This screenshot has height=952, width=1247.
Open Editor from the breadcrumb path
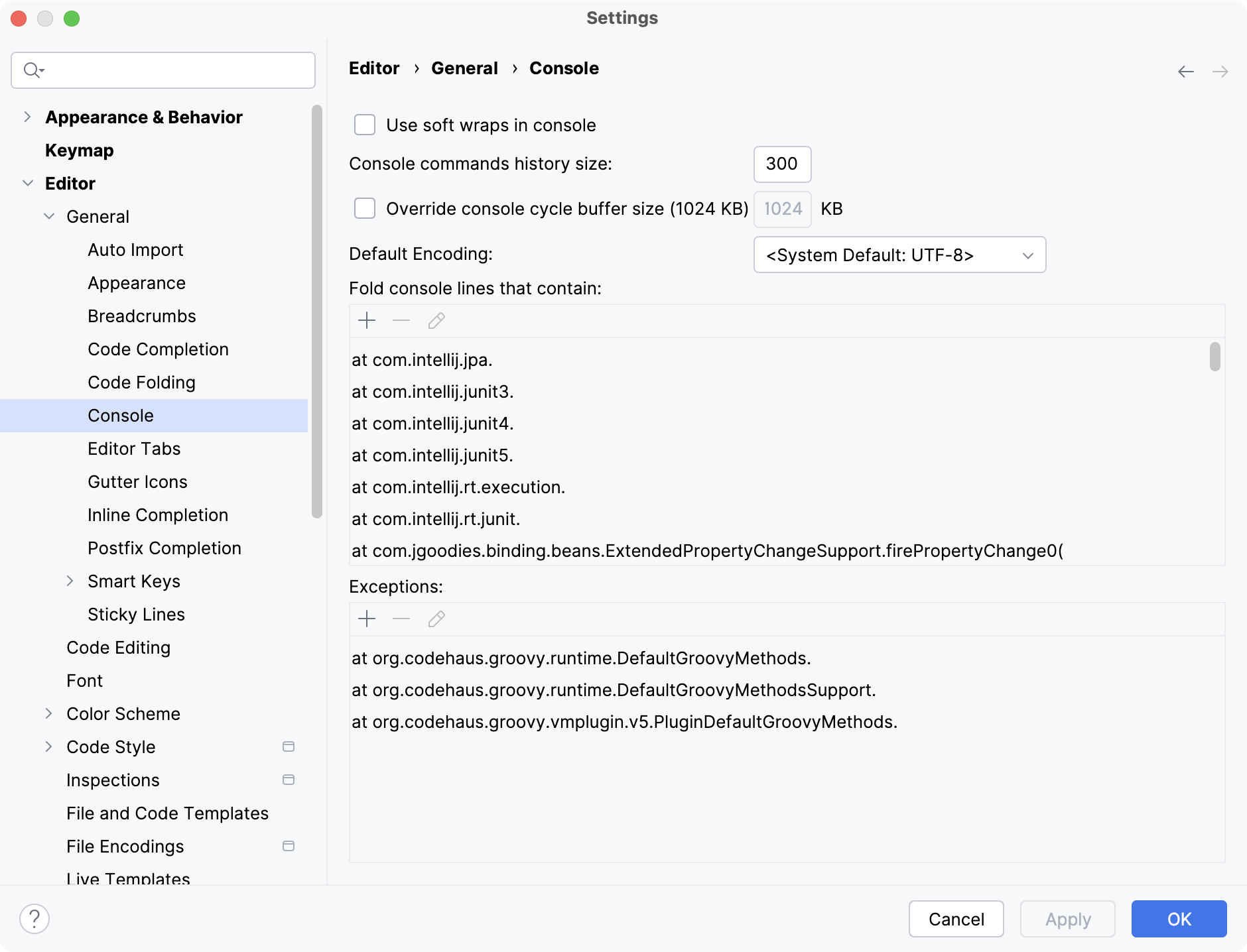[373, 68]
